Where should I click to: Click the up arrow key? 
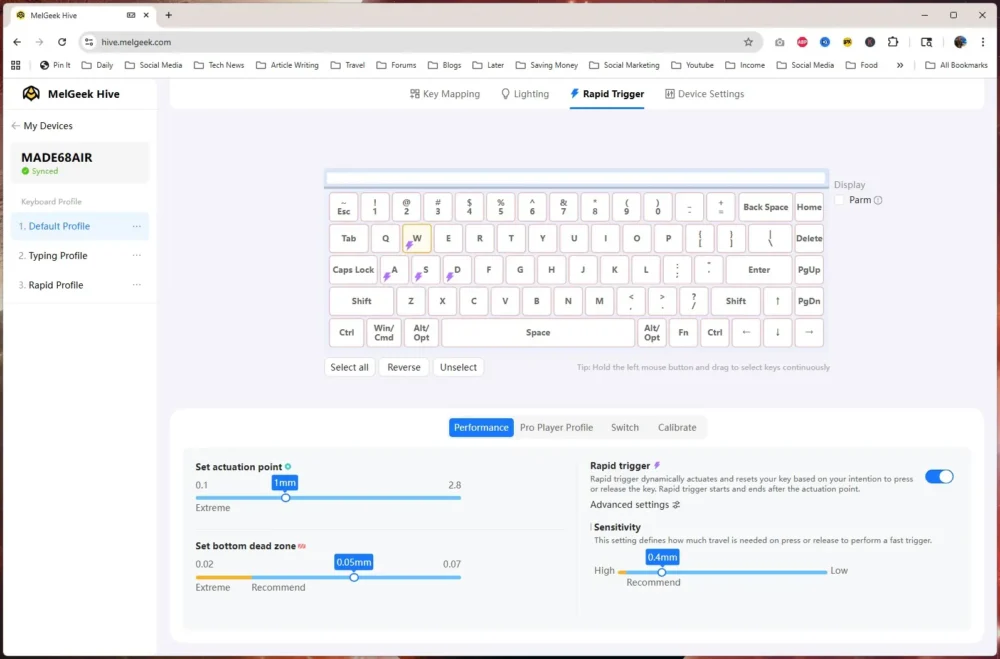coord(777,301)
